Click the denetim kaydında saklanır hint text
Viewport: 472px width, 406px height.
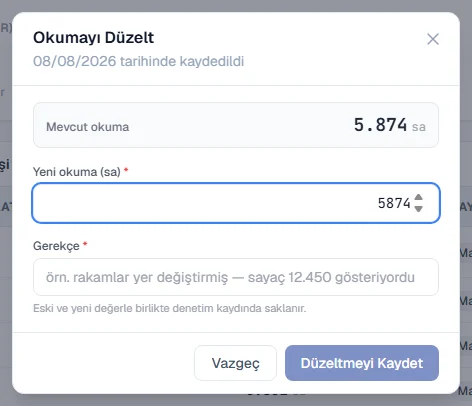[169, 308]
